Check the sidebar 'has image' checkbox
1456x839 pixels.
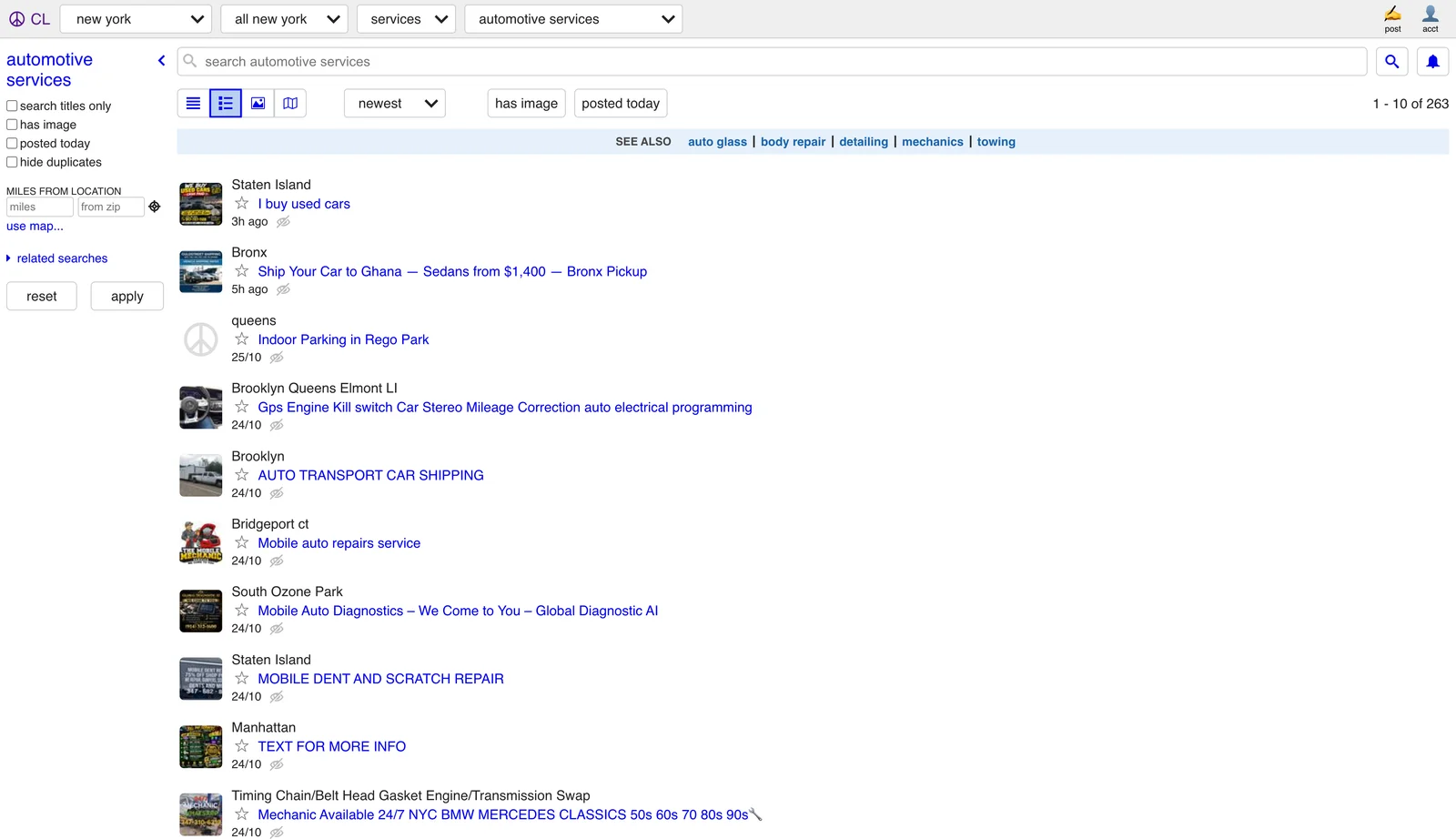point(12,125)
